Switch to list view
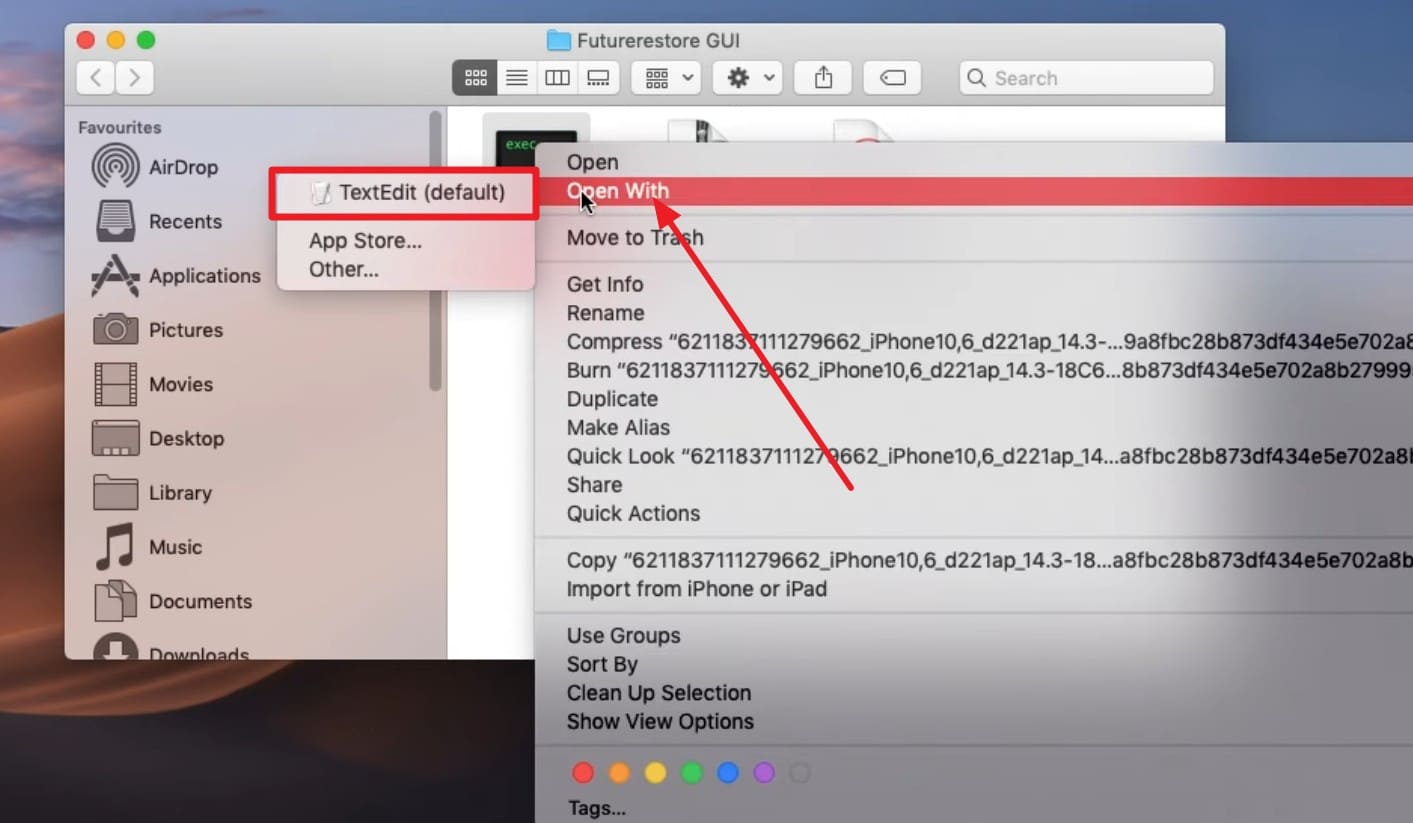Viewport: 1413px width, 823px height. point(516,78)
